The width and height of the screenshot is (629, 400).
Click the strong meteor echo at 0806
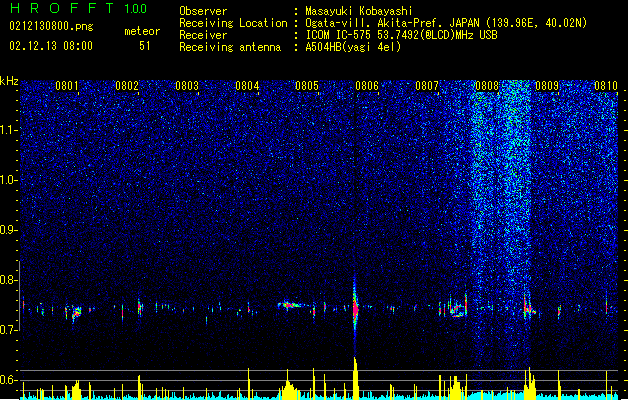pyautogui.click(x=355, y=308)
